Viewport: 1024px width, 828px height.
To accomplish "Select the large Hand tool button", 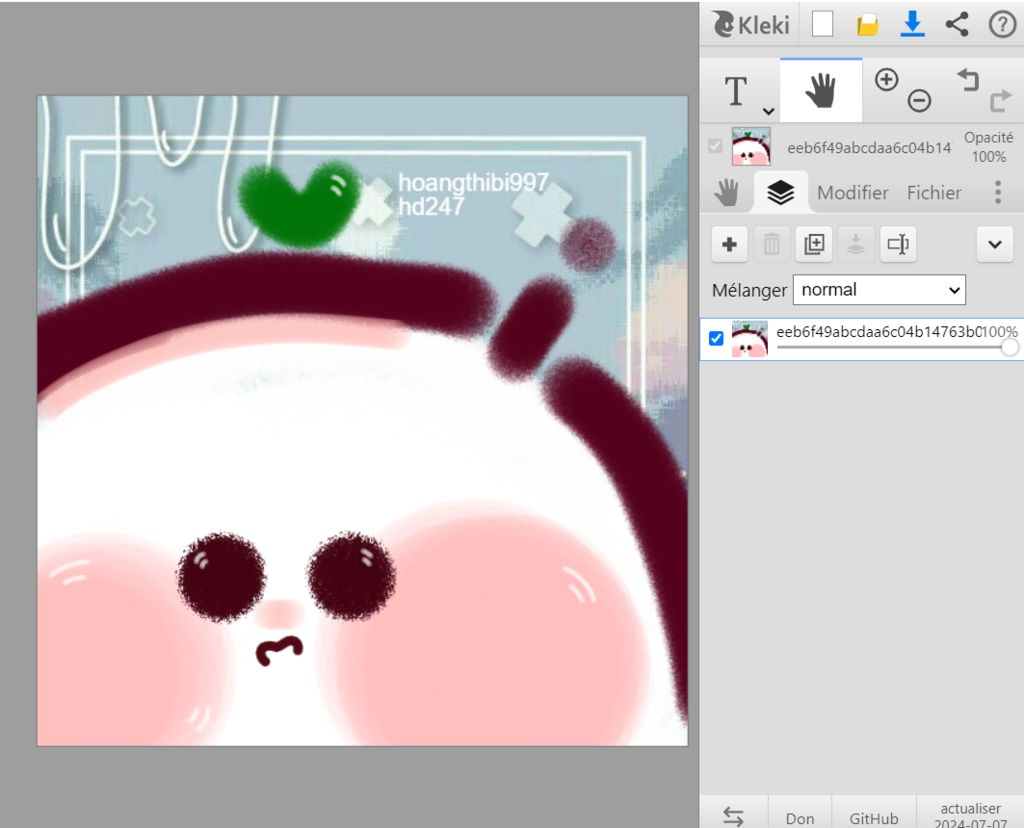I will click(x=821, y=91).
